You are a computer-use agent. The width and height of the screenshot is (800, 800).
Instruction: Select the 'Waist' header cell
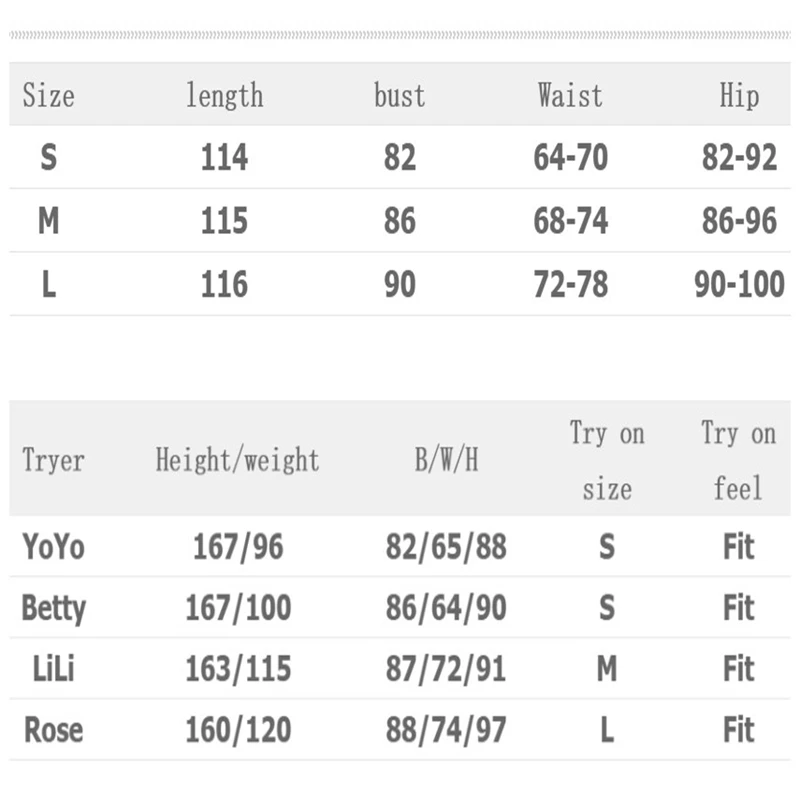pyautogui.click(x=570, y=96)
